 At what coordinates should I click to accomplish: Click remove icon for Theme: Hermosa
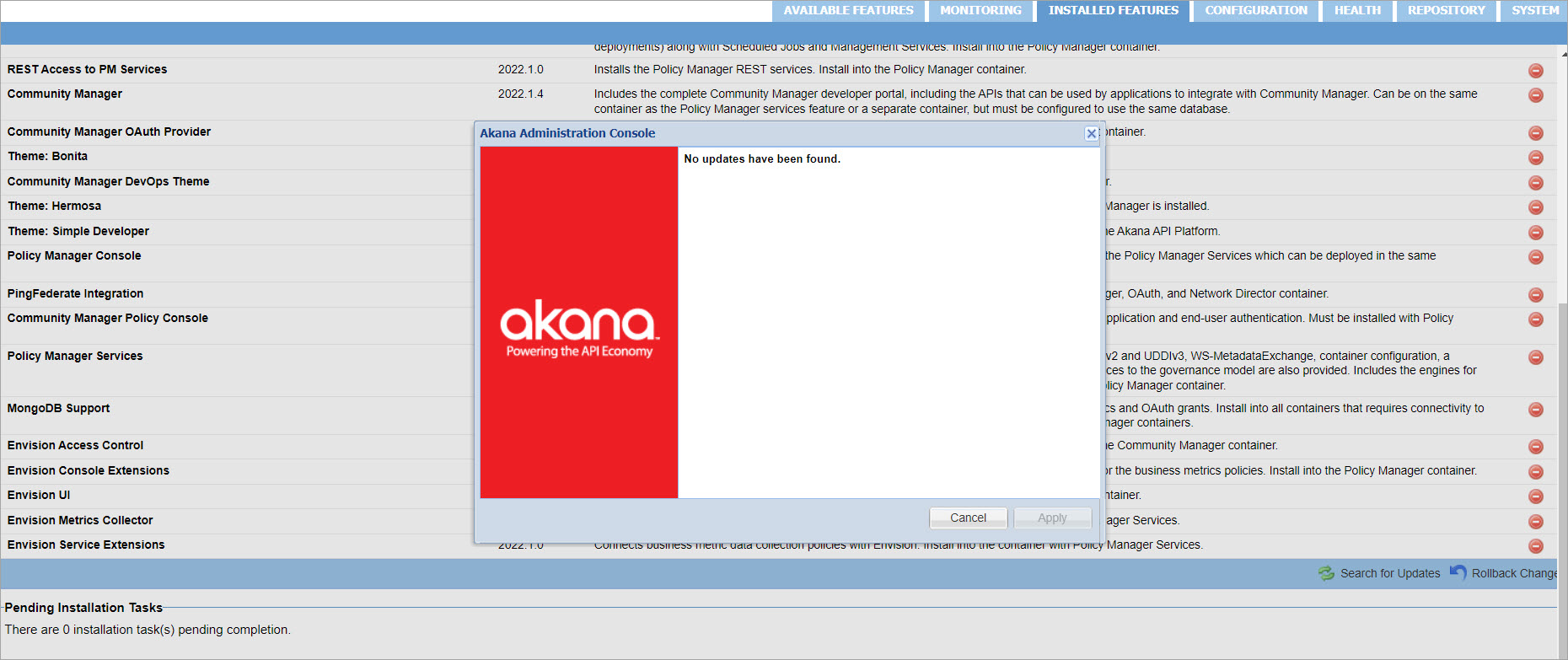pyautogui.click(x=1536, y=207)
